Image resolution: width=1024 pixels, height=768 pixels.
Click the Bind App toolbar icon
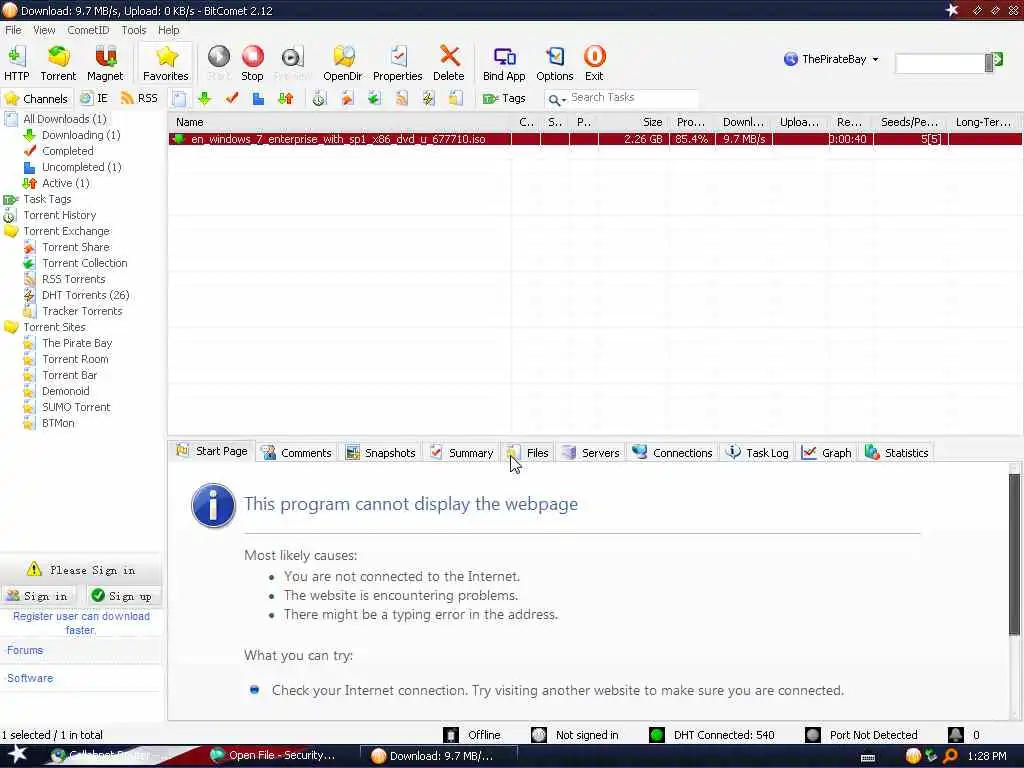pos(504,63)
